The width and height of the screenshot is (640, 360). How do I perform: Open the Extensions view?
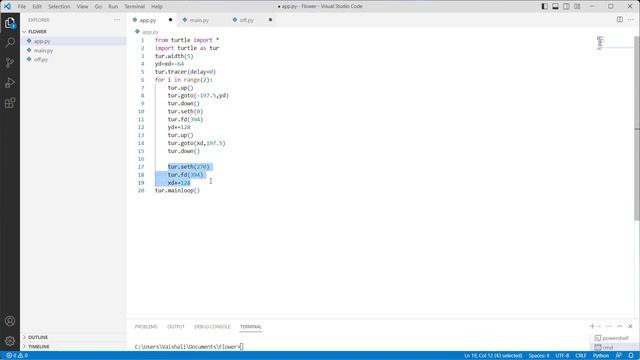(10, 103)
